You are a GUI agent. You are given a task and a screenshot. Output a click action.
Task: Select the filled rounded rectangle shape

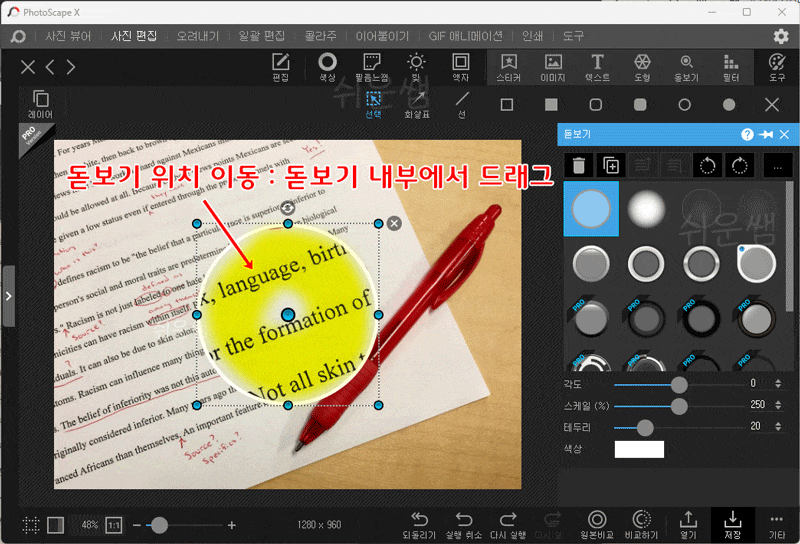click(x=640, y=105)
